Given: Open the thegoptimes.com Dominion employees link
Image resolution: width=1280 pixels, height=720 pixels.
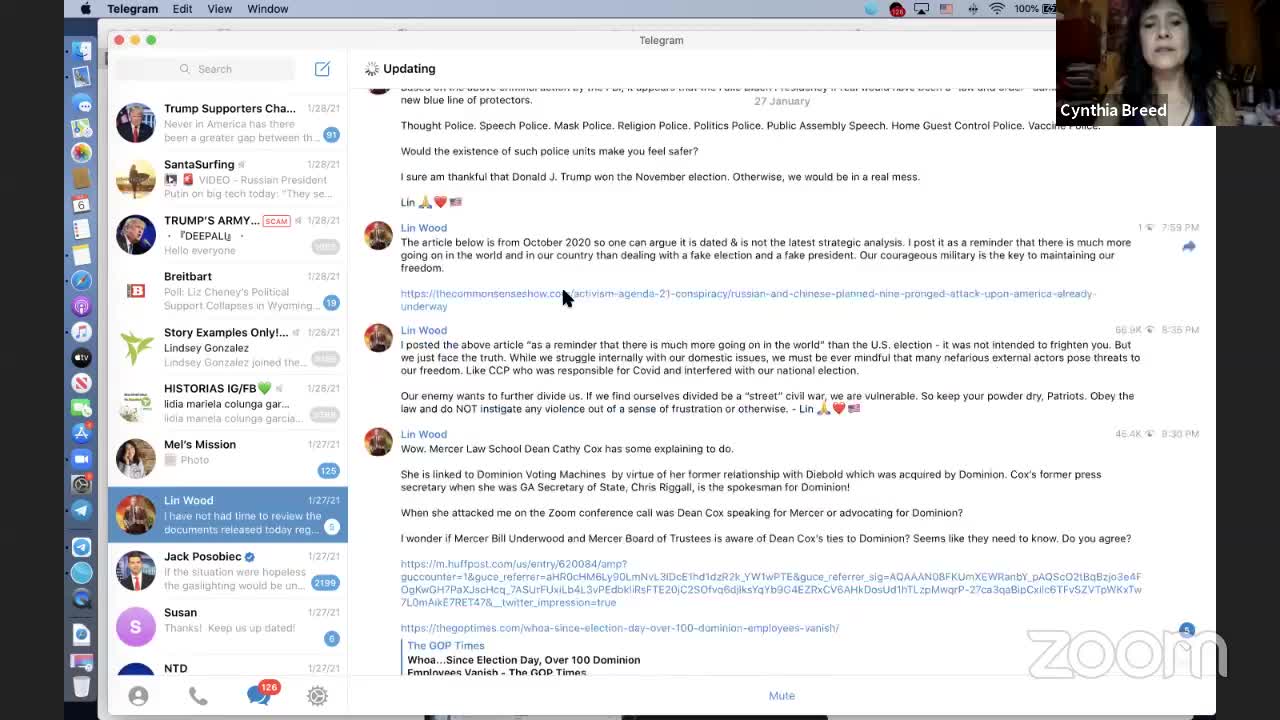Looking at the screenshot, I should (620, 628).
